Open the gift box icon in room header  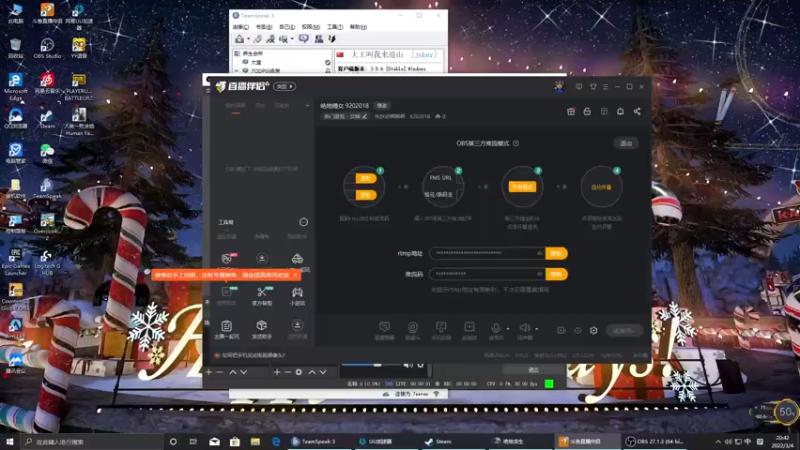tap(571, 111)
